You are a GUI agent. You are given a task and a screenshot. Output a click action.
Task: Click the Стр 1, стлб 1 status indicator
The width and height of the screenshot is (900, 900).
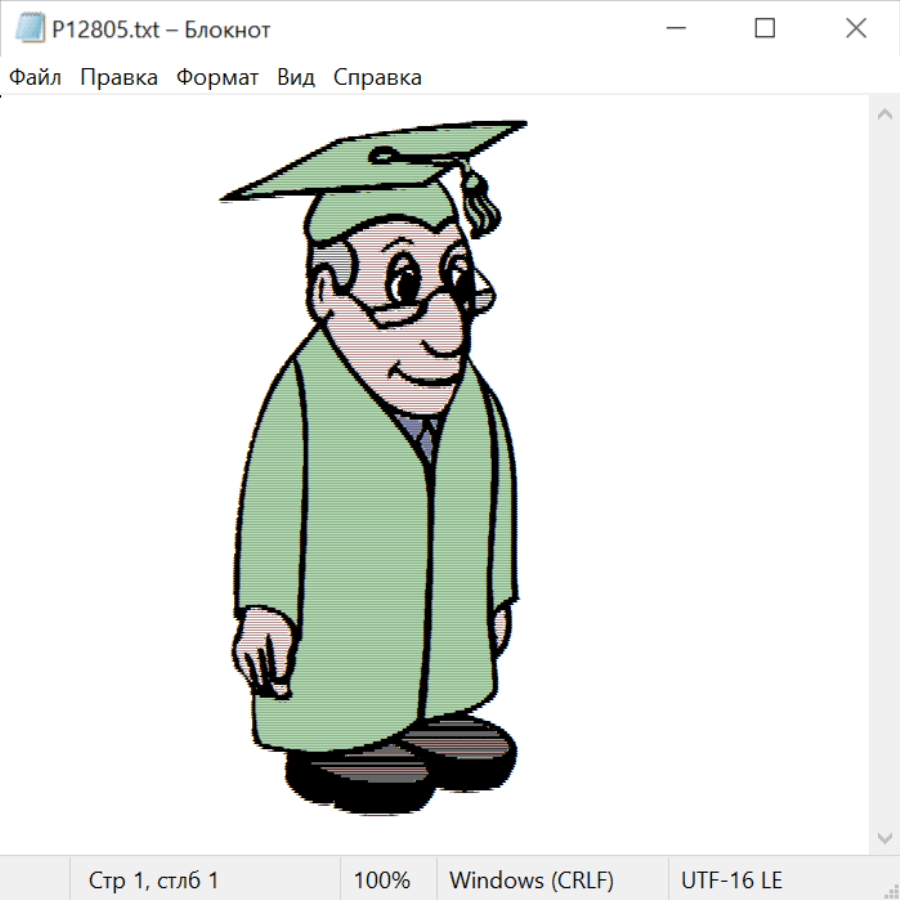coord(153,880)
